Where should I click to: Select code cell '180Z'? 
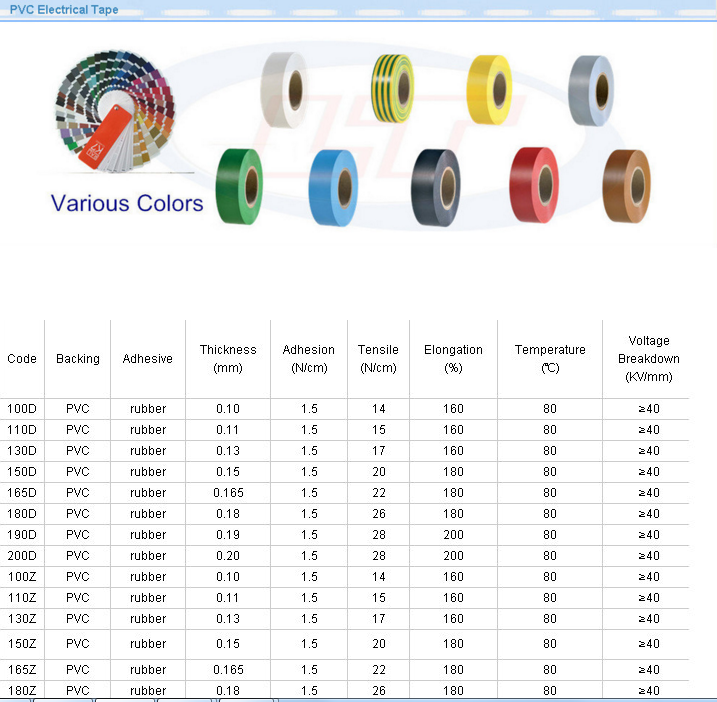22,691
